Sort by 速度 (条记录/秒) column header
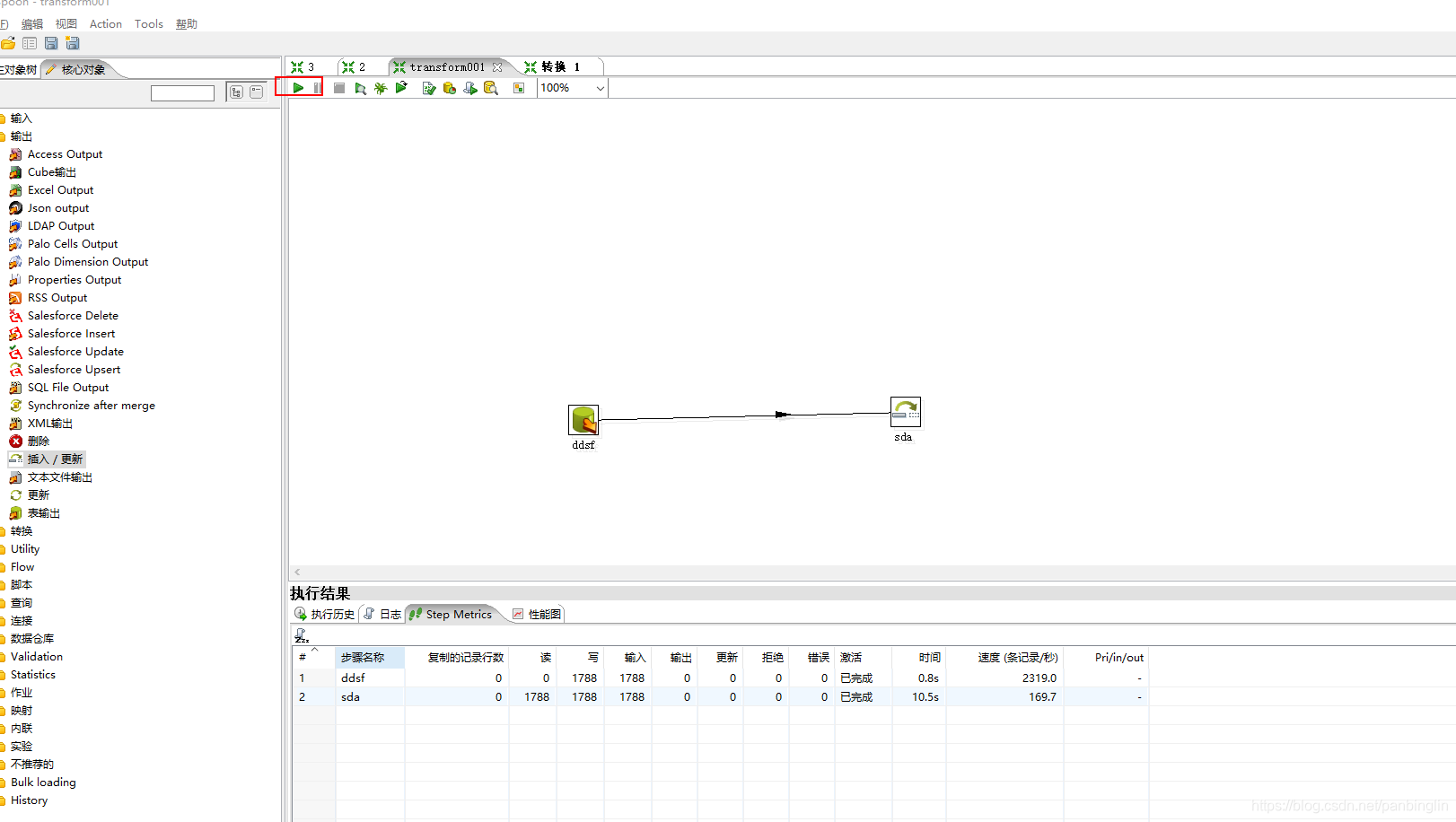The width and height of the screenshot is (1456, 822). 1004,658
